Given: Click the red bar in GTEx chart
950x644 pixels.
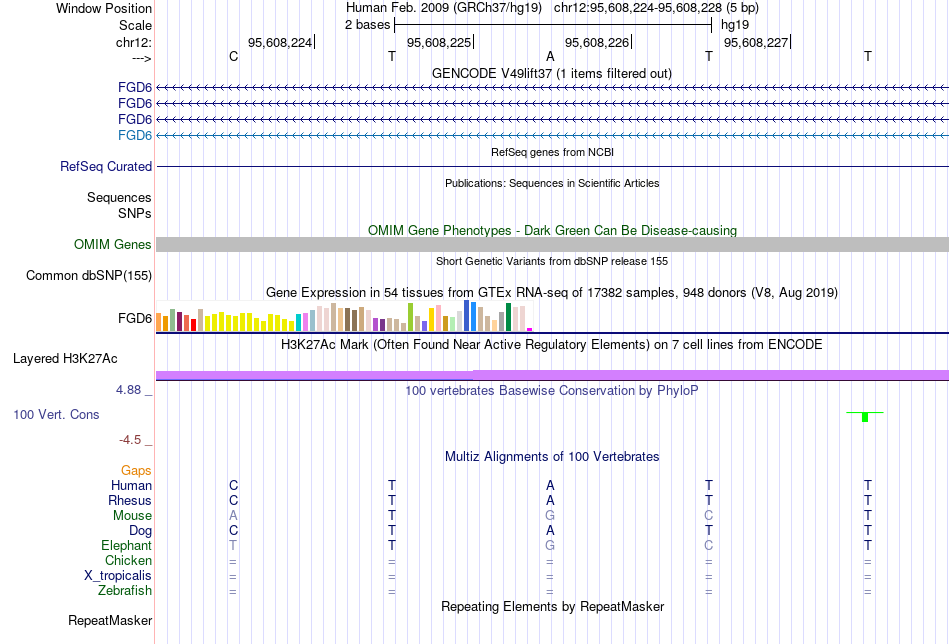Looking at the screenshot, I should 193,324.
